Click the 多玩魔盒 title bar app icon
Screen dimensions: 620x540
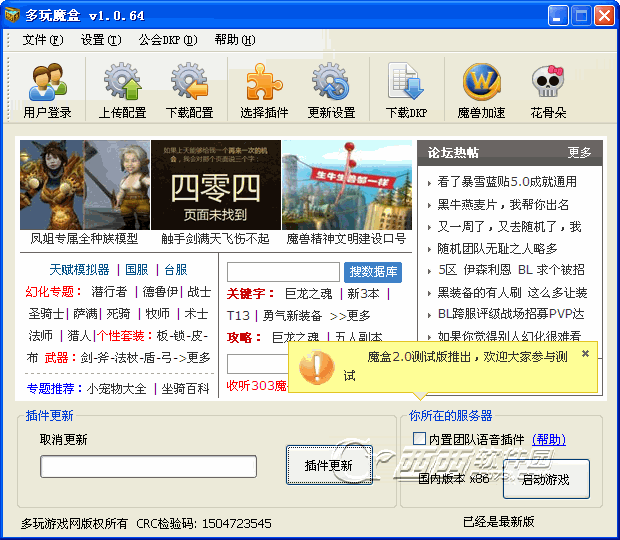12,15
